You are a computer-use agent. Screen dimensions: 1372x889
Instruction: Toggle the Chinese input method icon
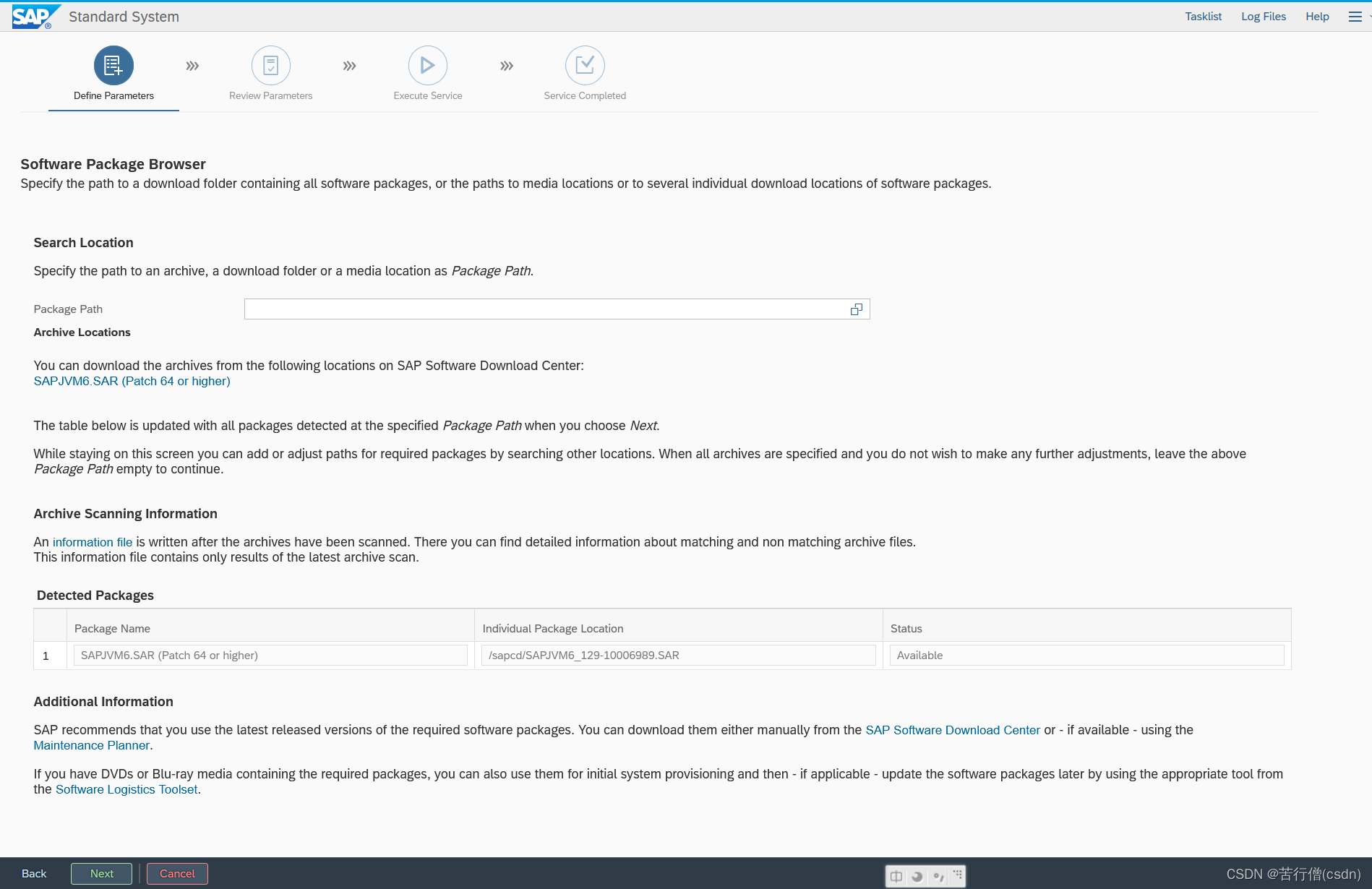click(896, 876)
